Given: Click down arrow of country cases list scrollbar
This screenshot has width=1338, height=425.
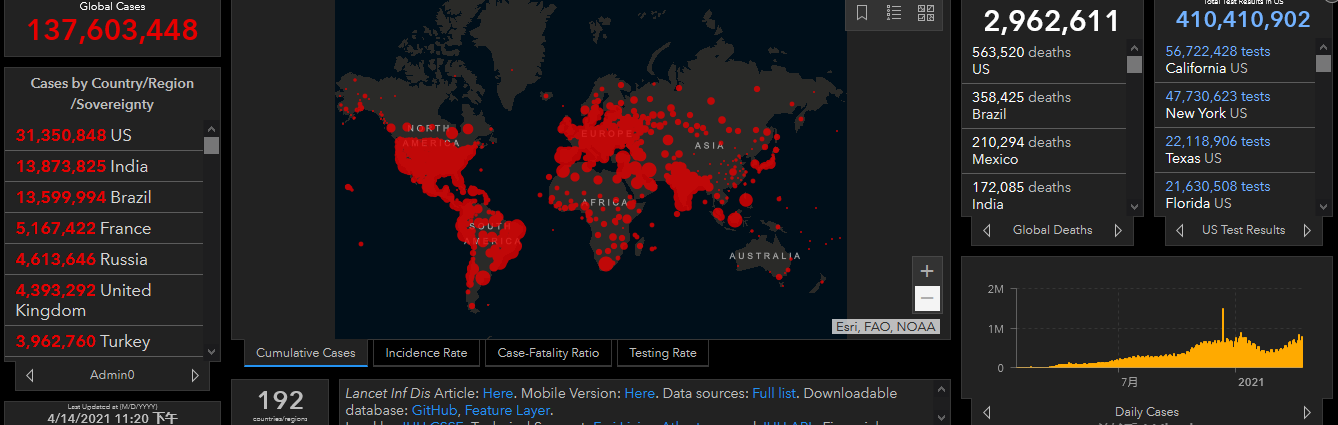Looking at the screenshot, I should (211, 352).
